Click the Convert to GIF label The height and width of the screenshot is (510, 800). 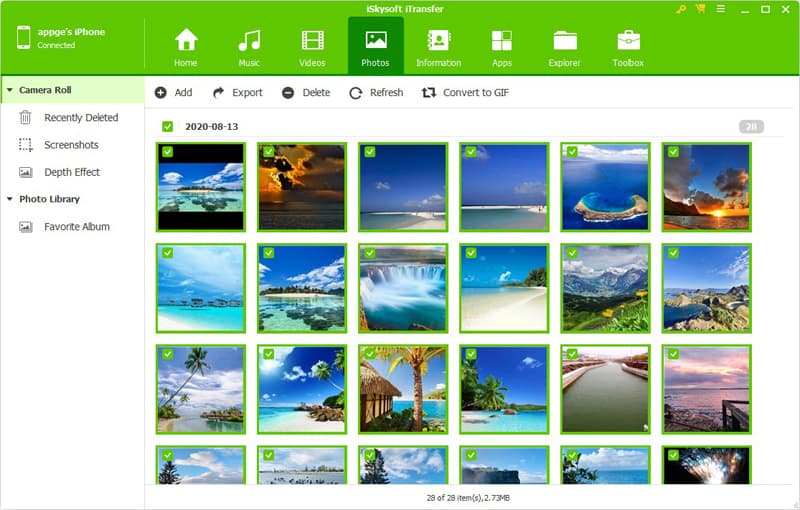pyautogui.click(x=476, y=92)
